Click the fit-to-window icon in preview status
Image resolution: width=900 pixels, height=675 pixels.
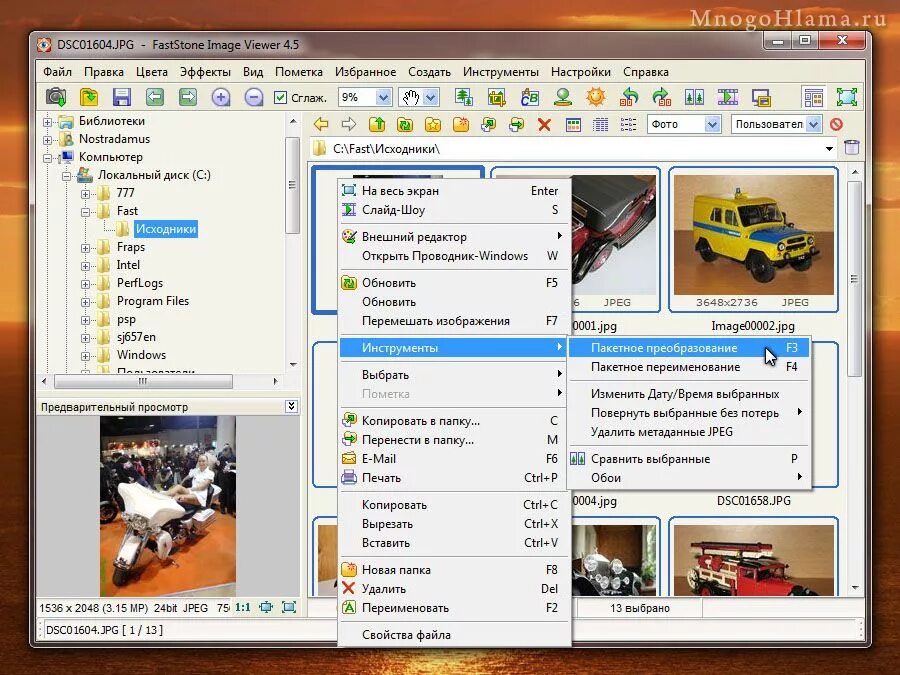click(266, 607)
